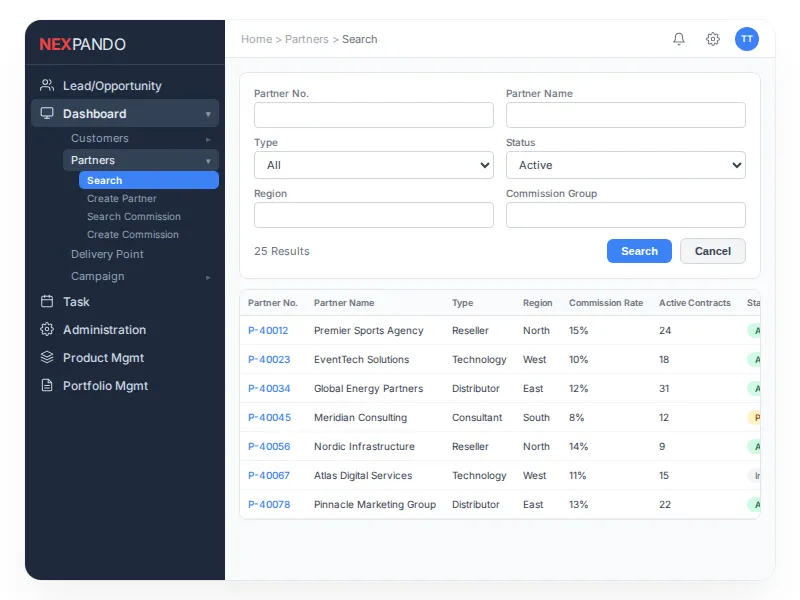Click the blue Search button
This screenshot has width=800, height=600.
pos(639,251)
